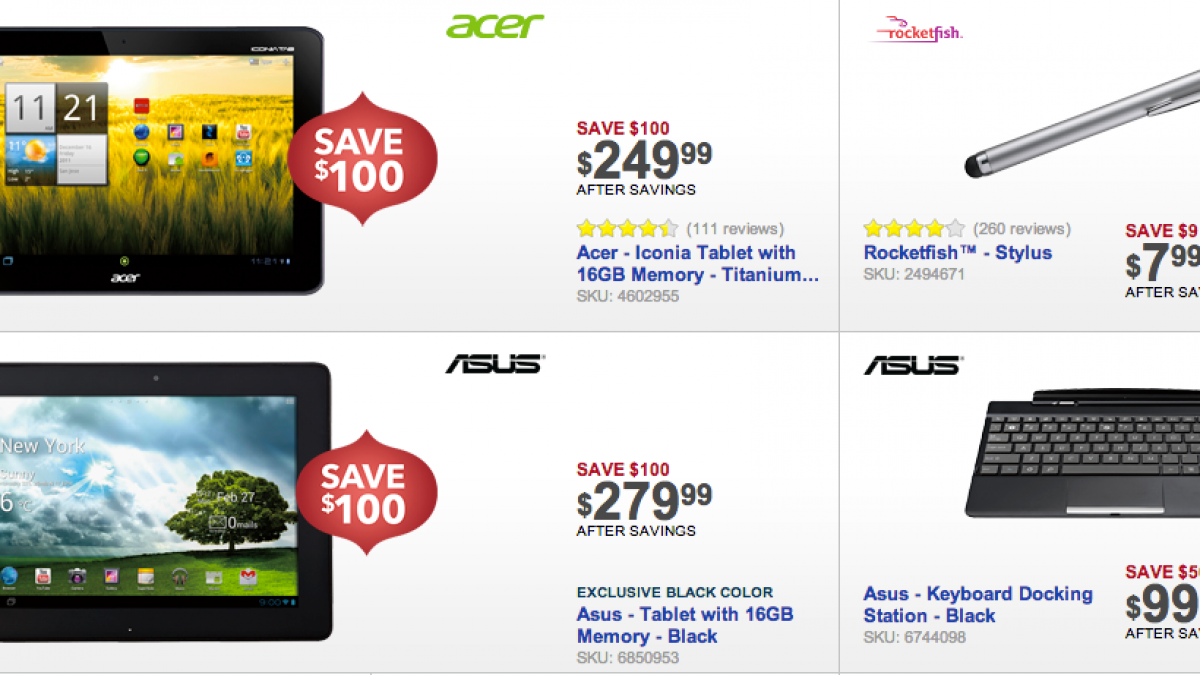Screen dimensions: 1200x675
Task: Click the Save $100 badge on Asus tablet
Action: (x=364, y=494)
